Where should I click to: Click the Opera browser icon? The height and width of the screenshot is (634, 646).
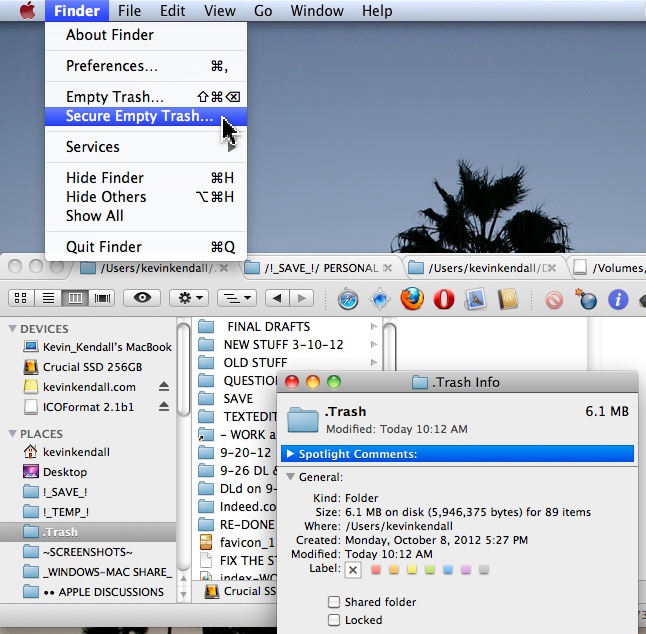(443, 298)
